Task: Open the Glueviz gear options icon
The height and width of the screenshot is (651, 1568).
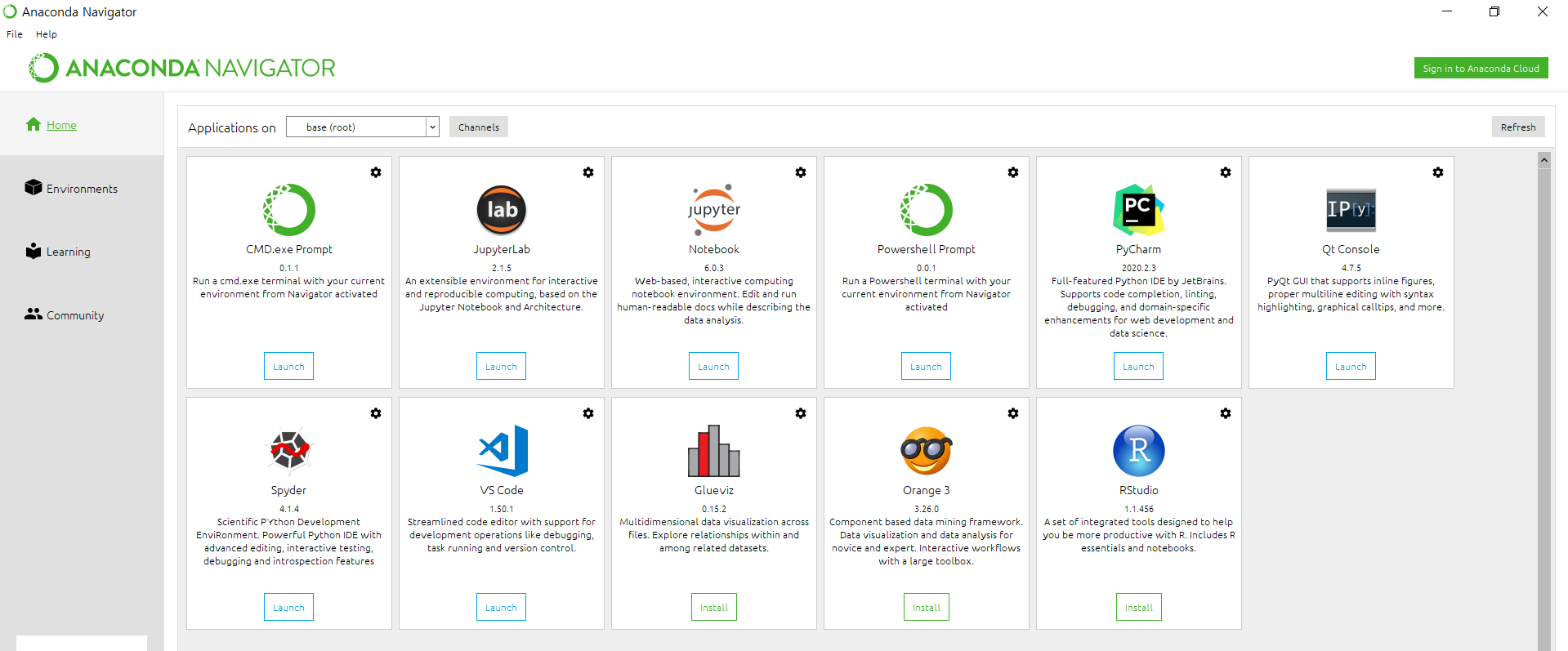Action: [801, 413]
